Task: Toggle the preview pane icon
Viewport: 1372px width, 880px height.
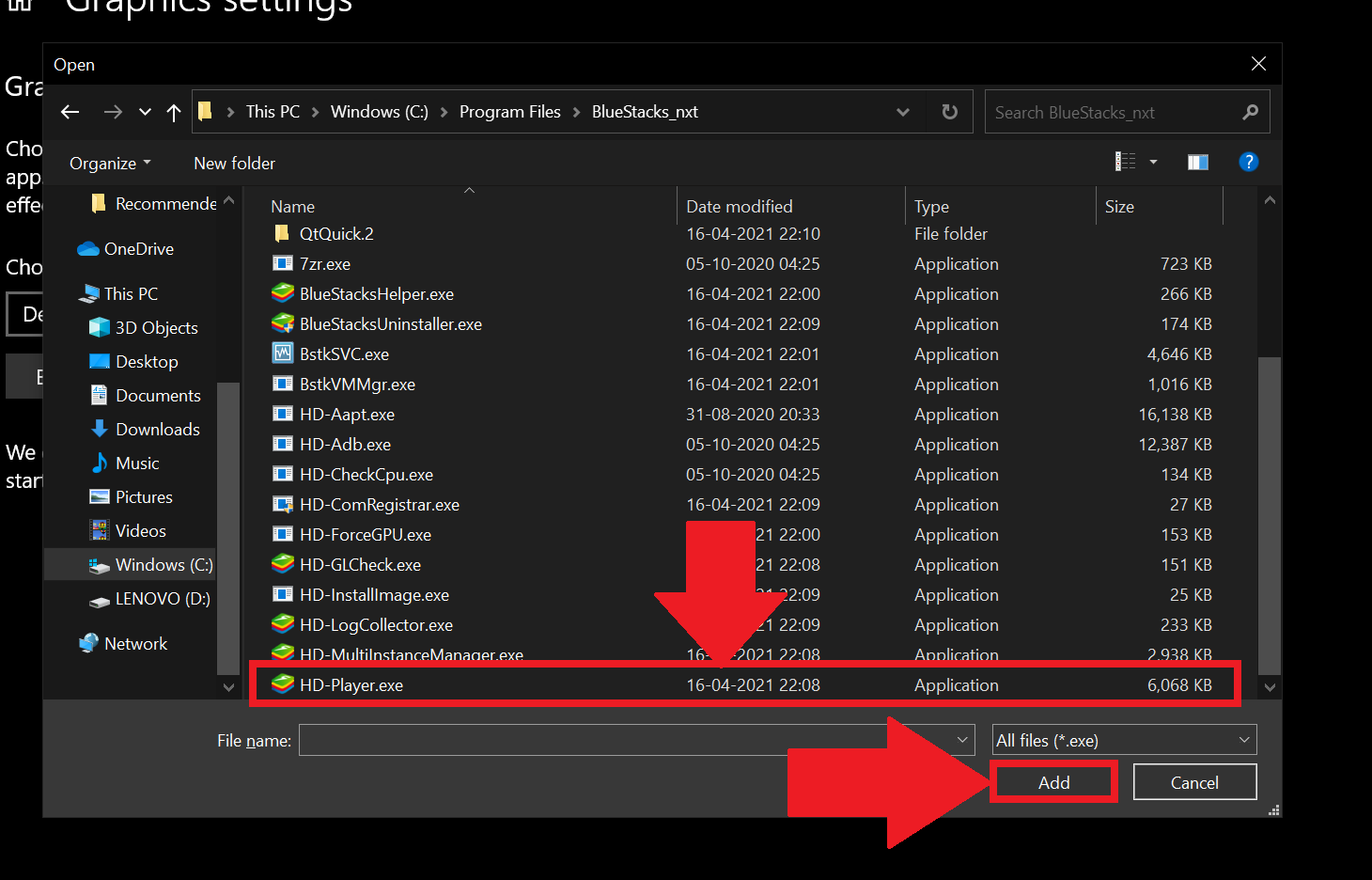Action: coord(1198,163)
